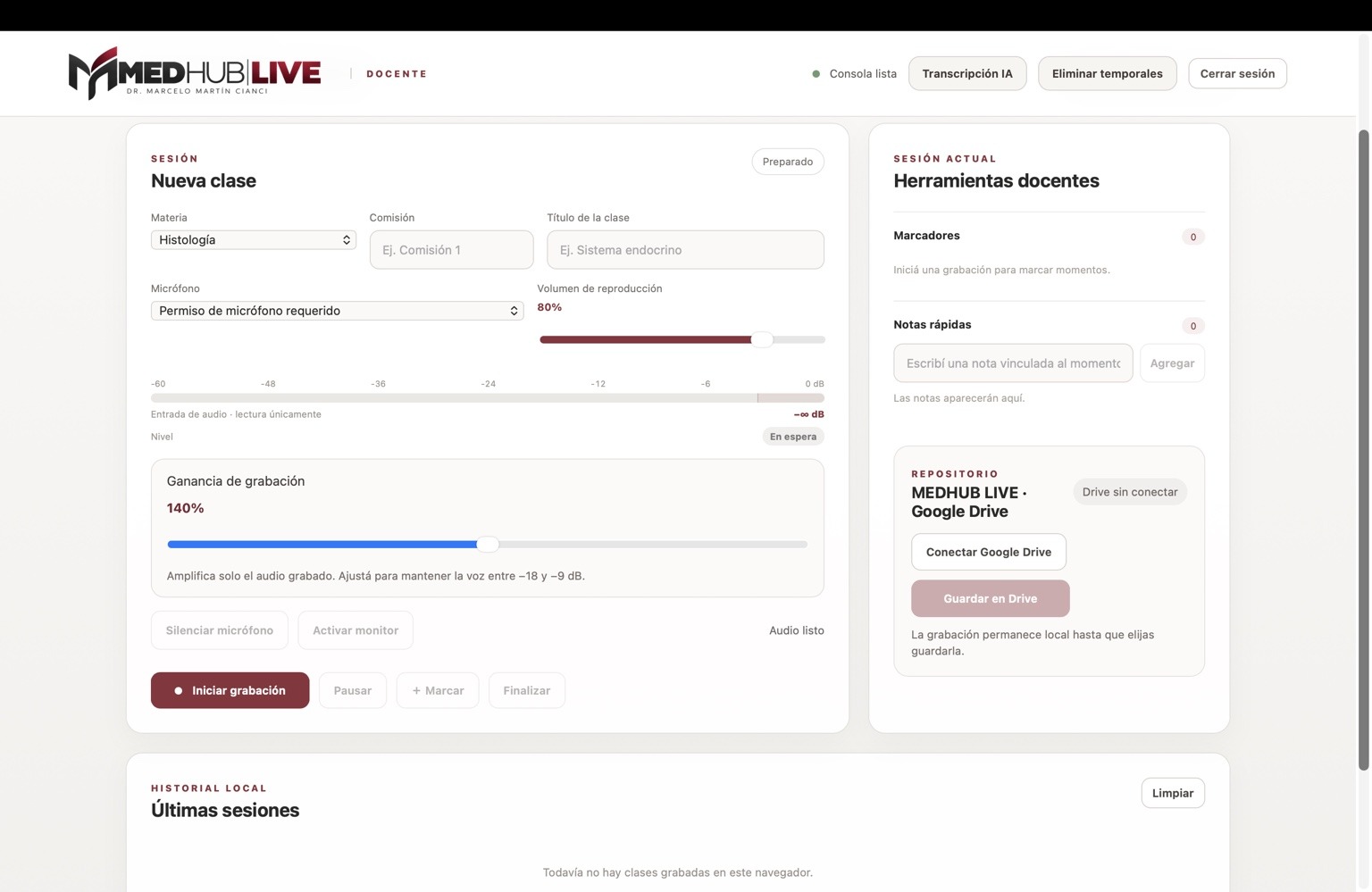
Task: Click the Audio listo status text
Action: click(797, 630)
